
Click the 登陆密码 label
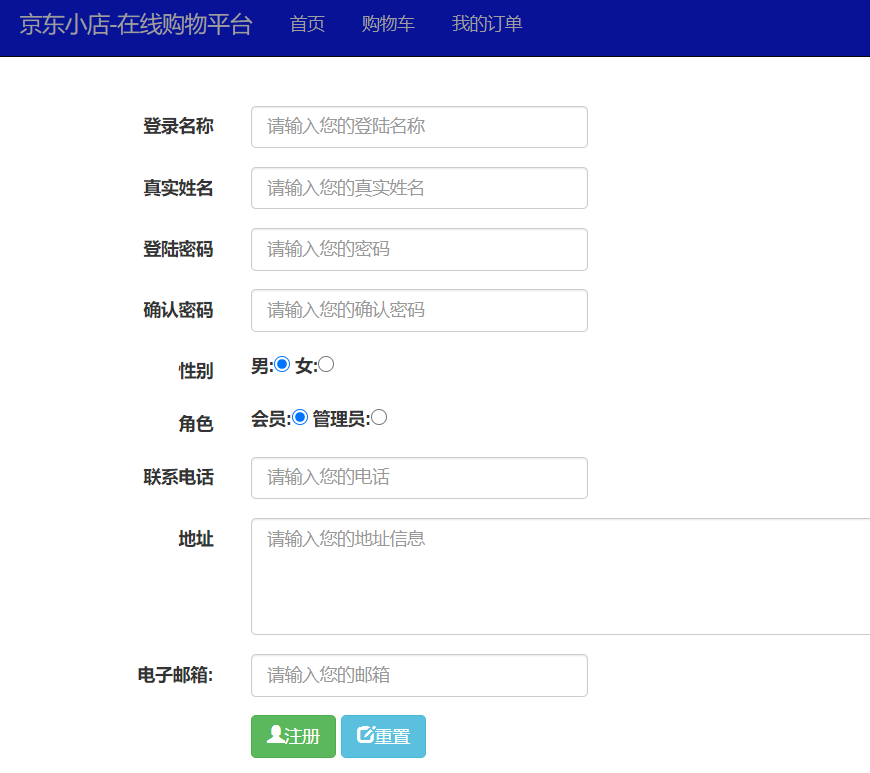pos(178,249)
